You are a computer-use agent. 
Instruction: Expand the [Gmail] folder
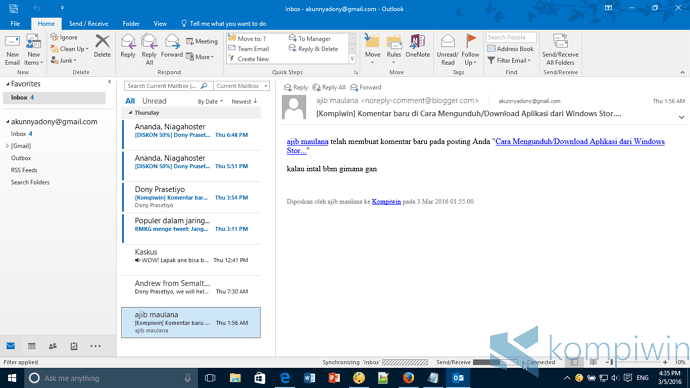pos(7,146)
